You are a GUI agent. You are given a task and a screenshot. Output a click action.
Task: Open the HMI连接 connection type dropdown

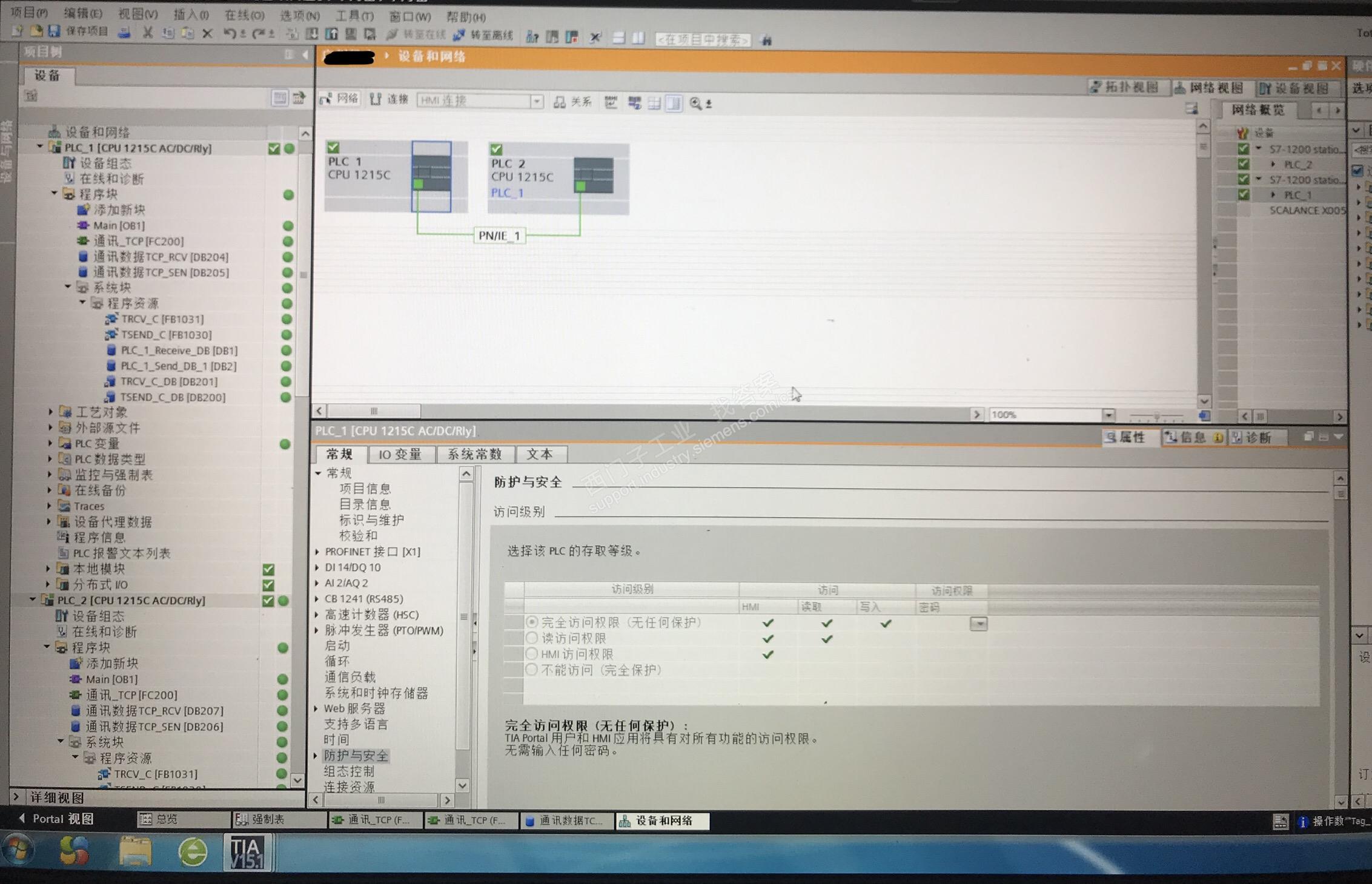(537, 101)
